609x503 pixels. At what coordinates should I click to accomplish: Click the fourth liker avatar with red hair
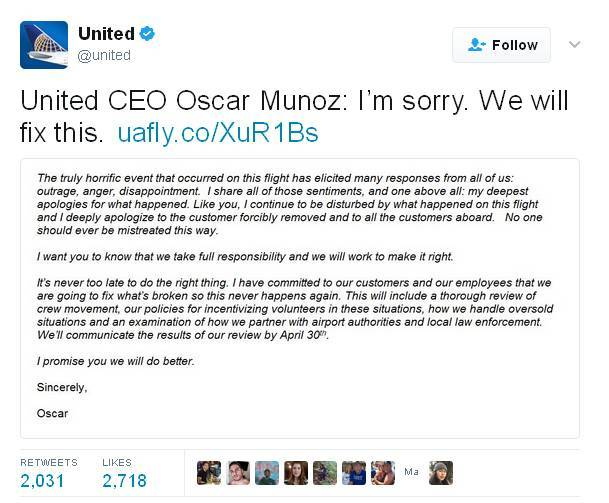click(296, 473)
